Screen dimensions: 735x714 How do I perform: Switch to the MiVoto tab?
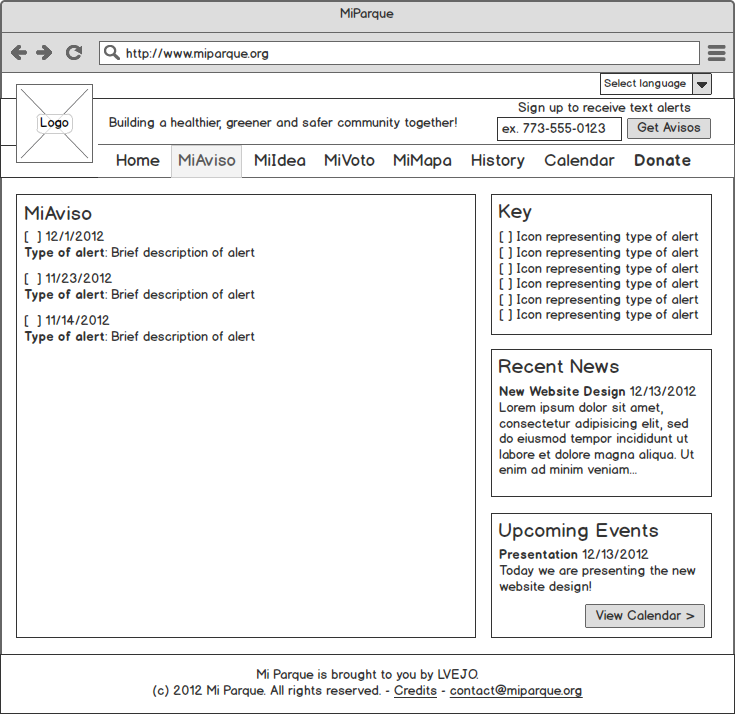pos(349,160)
